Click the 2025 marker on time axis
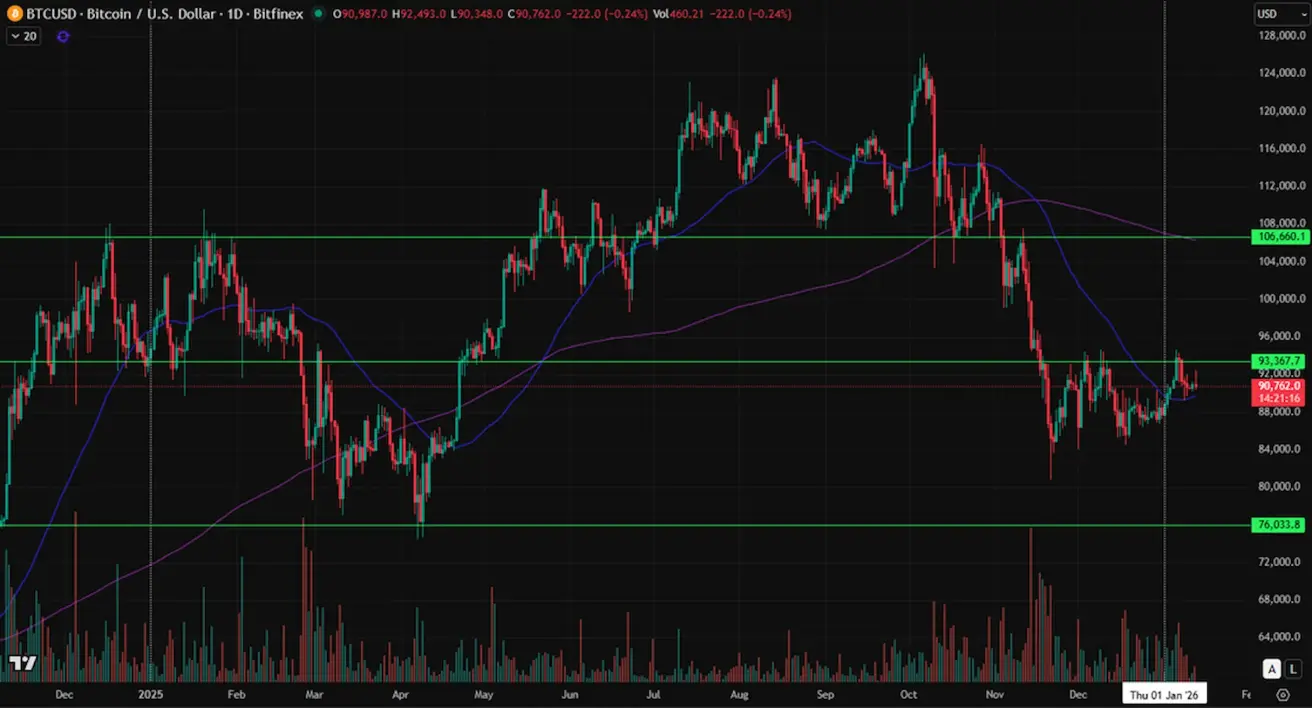1312x708 pixels. tap(150, 694)
